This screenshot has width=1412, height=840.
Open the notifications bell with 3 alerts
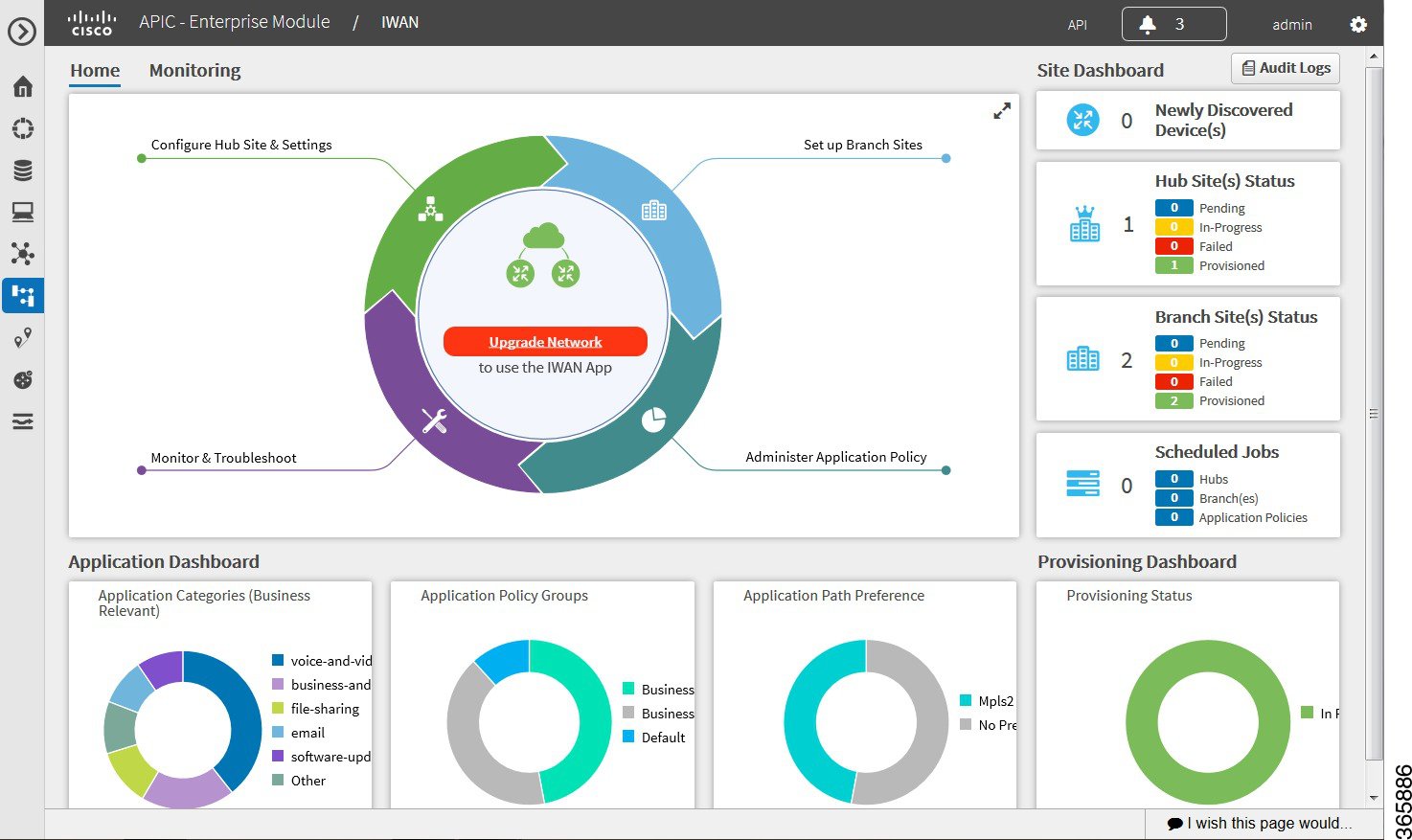tap(1173, 24)
